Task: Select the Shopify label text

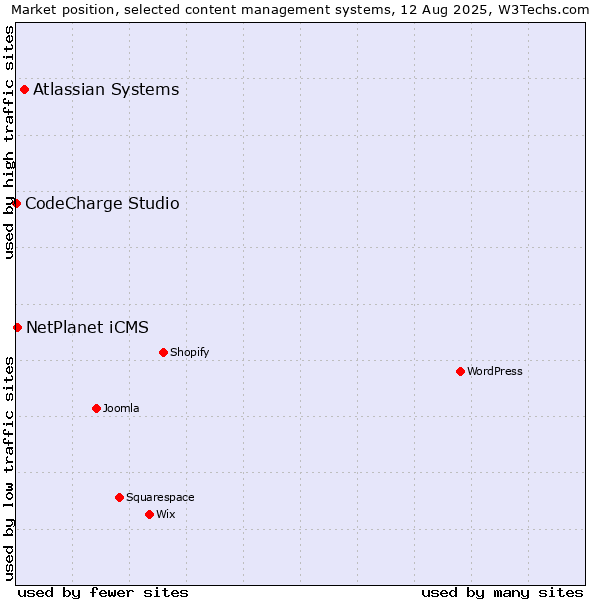Action: pos(189,352)
